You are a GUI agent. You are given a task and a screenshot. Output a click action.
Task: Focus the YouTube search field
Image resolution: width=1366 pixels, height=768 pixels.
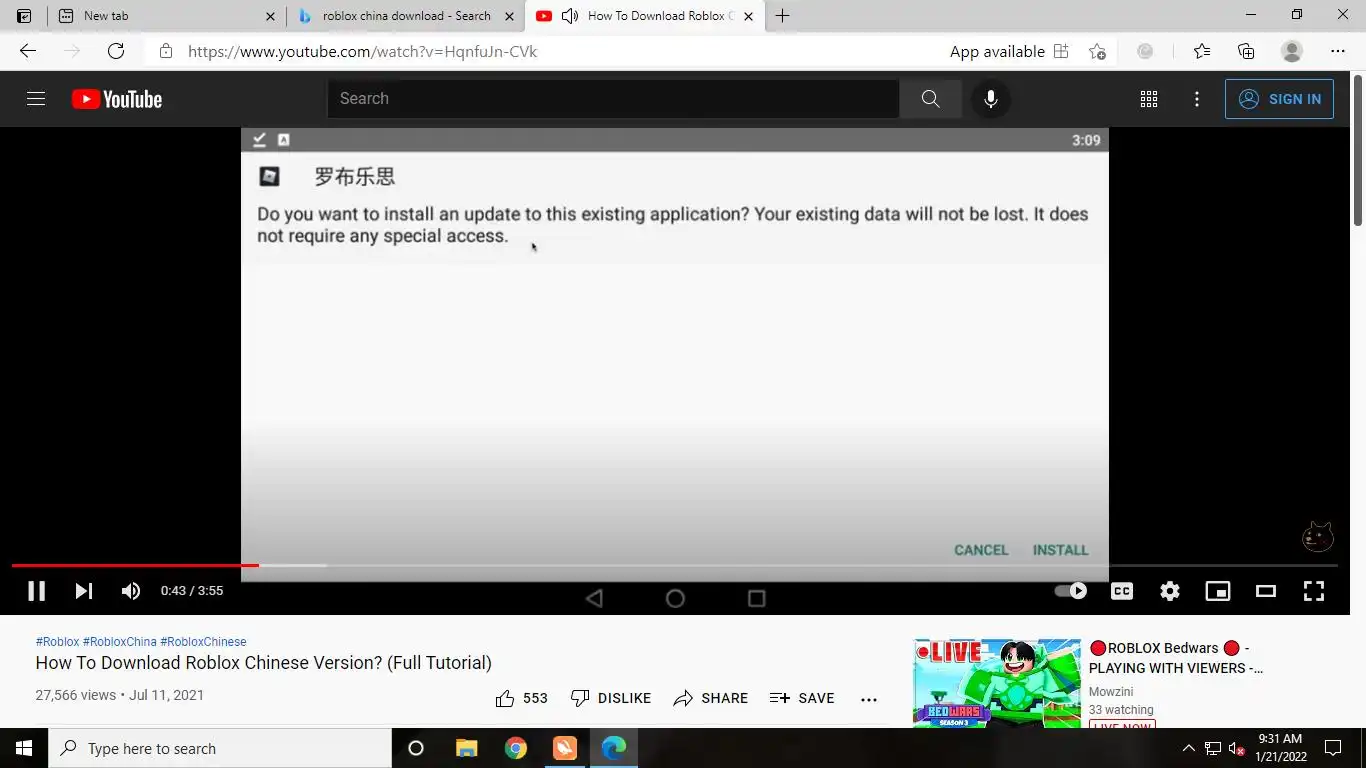click(613, 99)
